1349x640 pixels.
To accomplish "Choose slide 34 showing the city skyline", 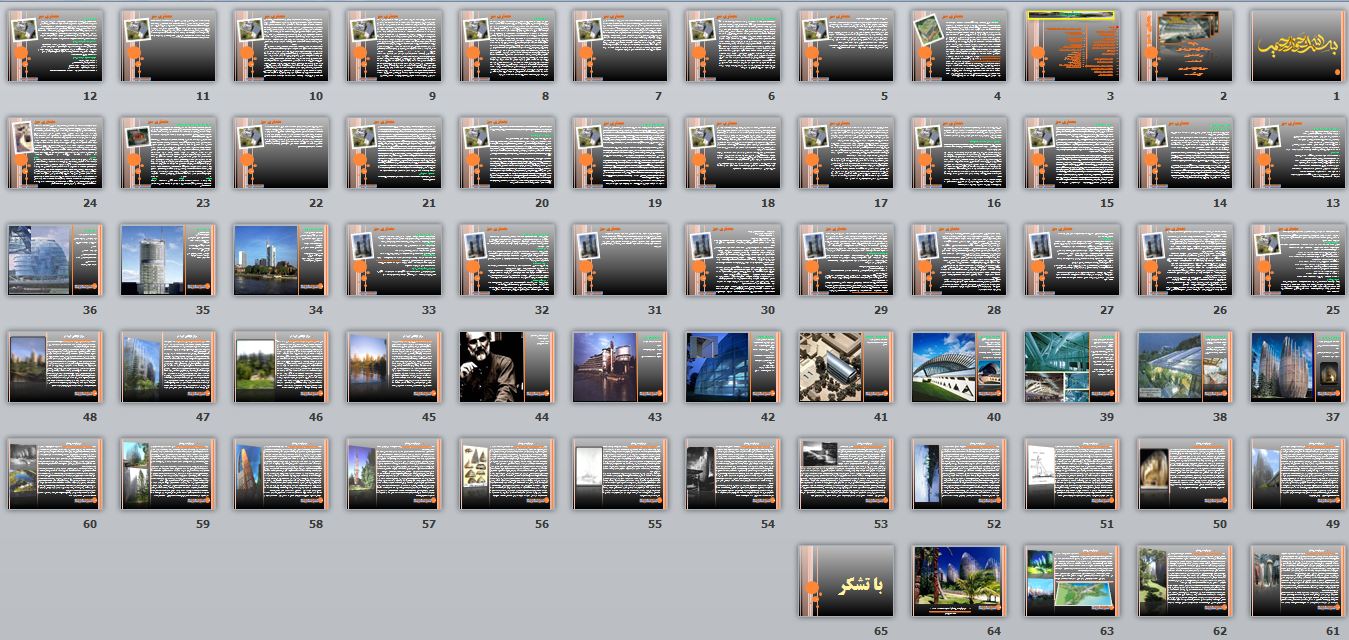I will tap(281, 260).
